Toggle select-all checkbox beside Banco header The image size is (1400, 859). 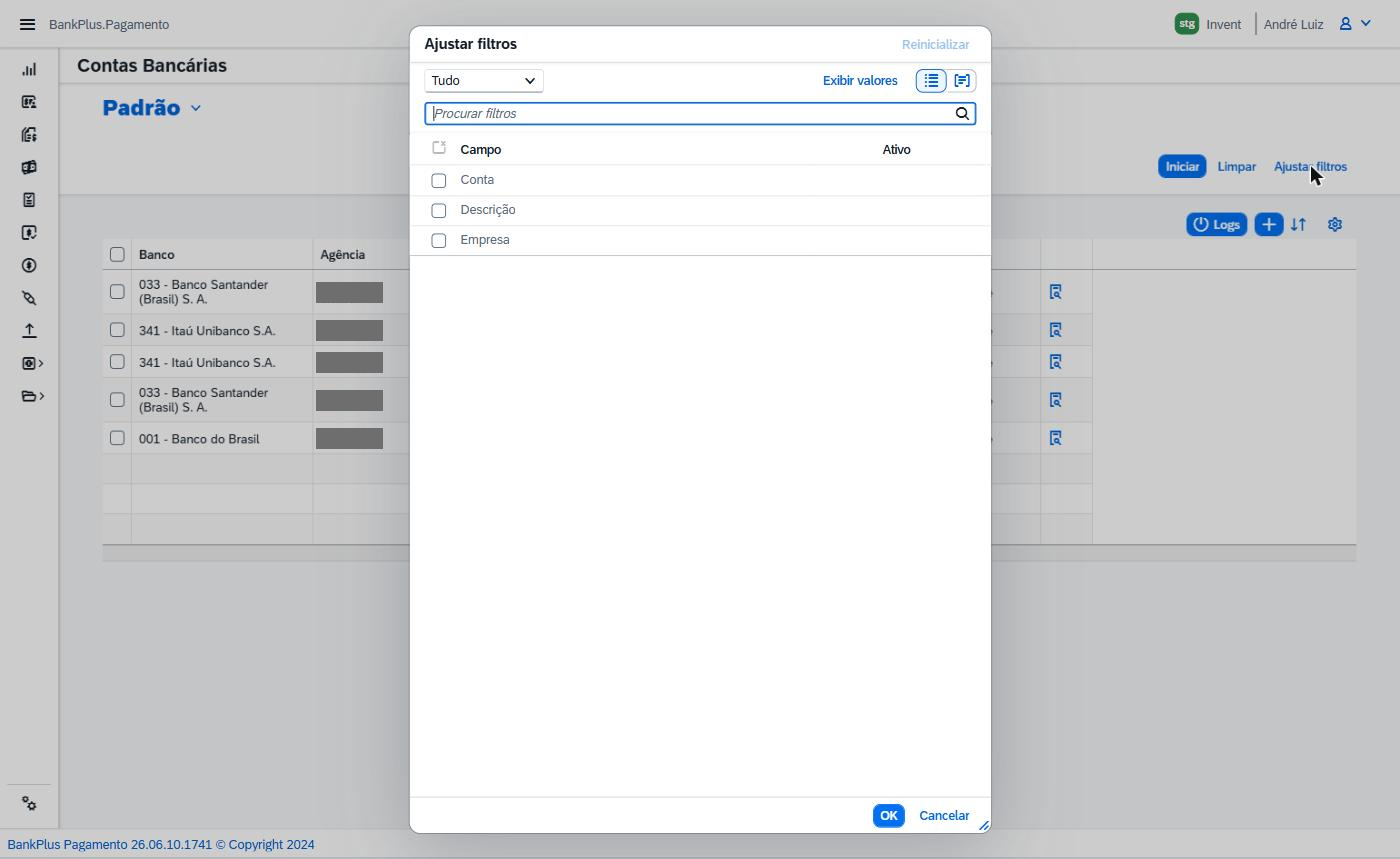point(117,255)
